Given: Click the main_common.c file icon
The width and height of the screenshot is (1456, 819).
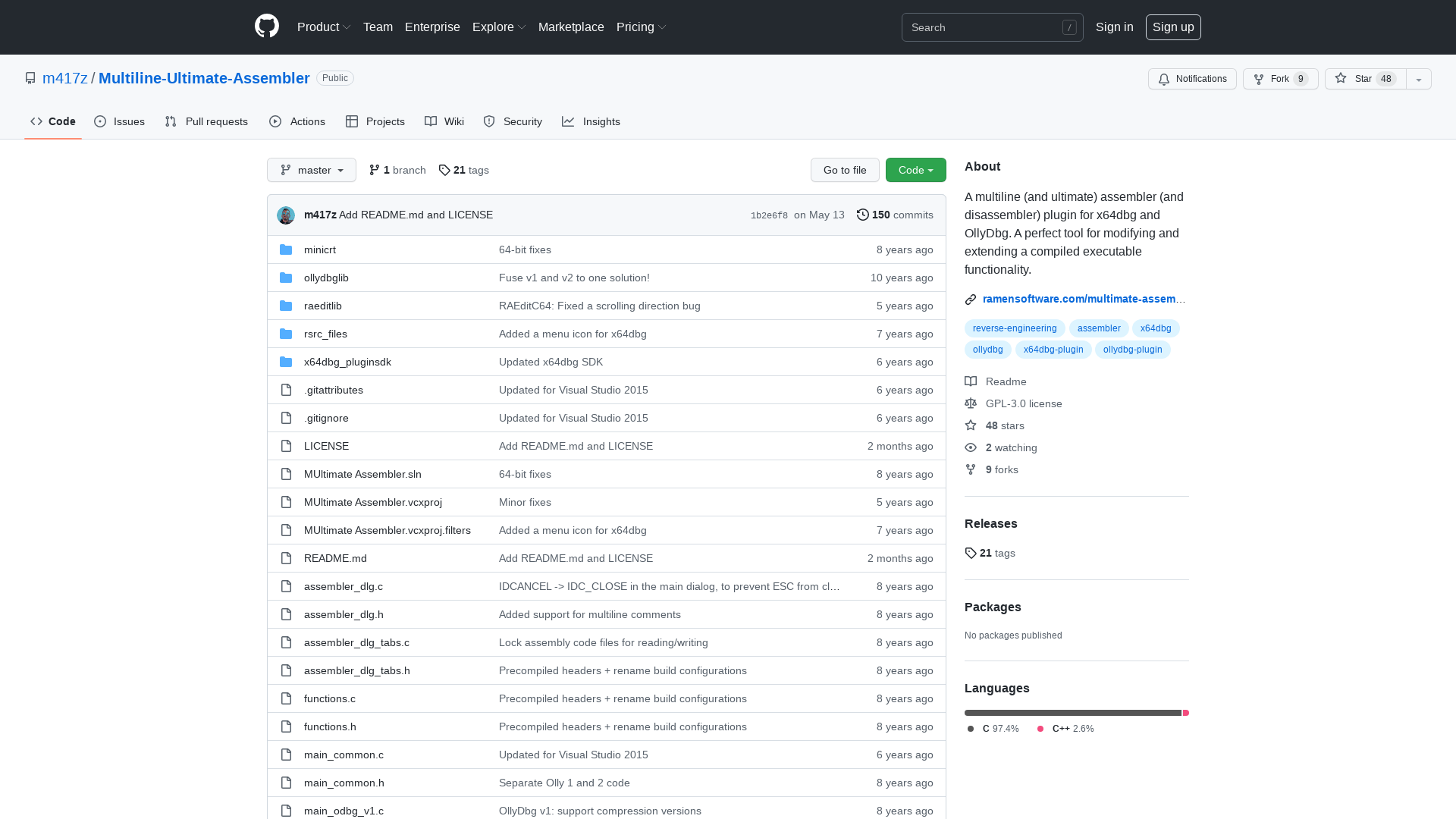Looking at the screenshot, I should [x=286, y=755].
